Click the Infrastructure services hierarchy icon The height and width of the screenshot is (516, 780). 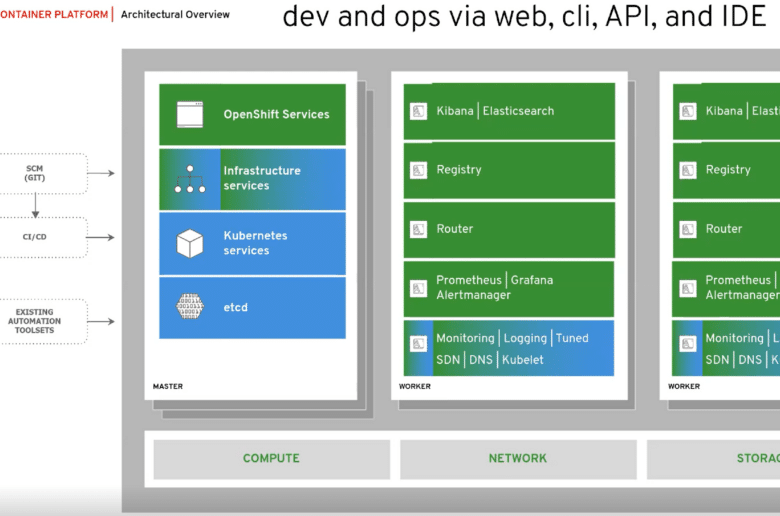(190, 179)
